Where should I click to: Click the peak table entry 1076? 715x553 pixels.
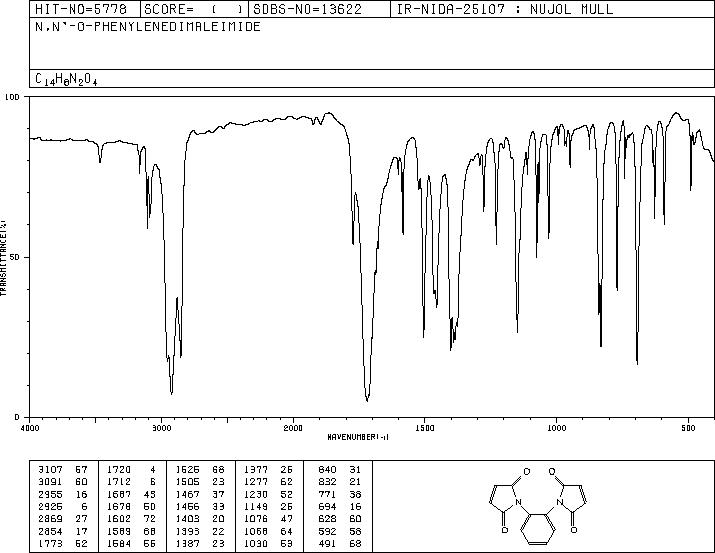click(256, 519)
